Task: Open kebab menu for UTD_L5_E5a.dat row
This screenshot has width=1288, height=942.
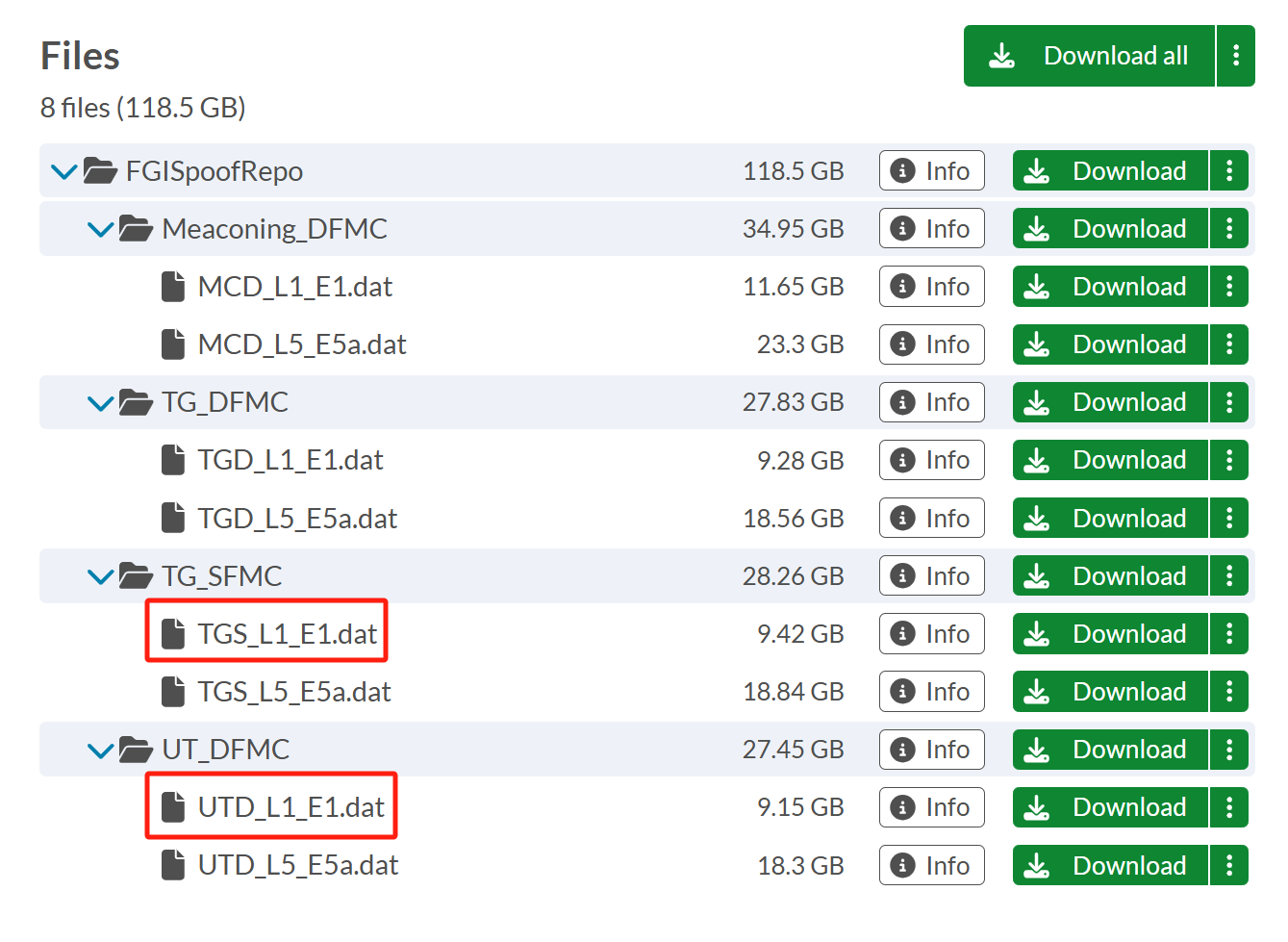Action: point(1229,865)
